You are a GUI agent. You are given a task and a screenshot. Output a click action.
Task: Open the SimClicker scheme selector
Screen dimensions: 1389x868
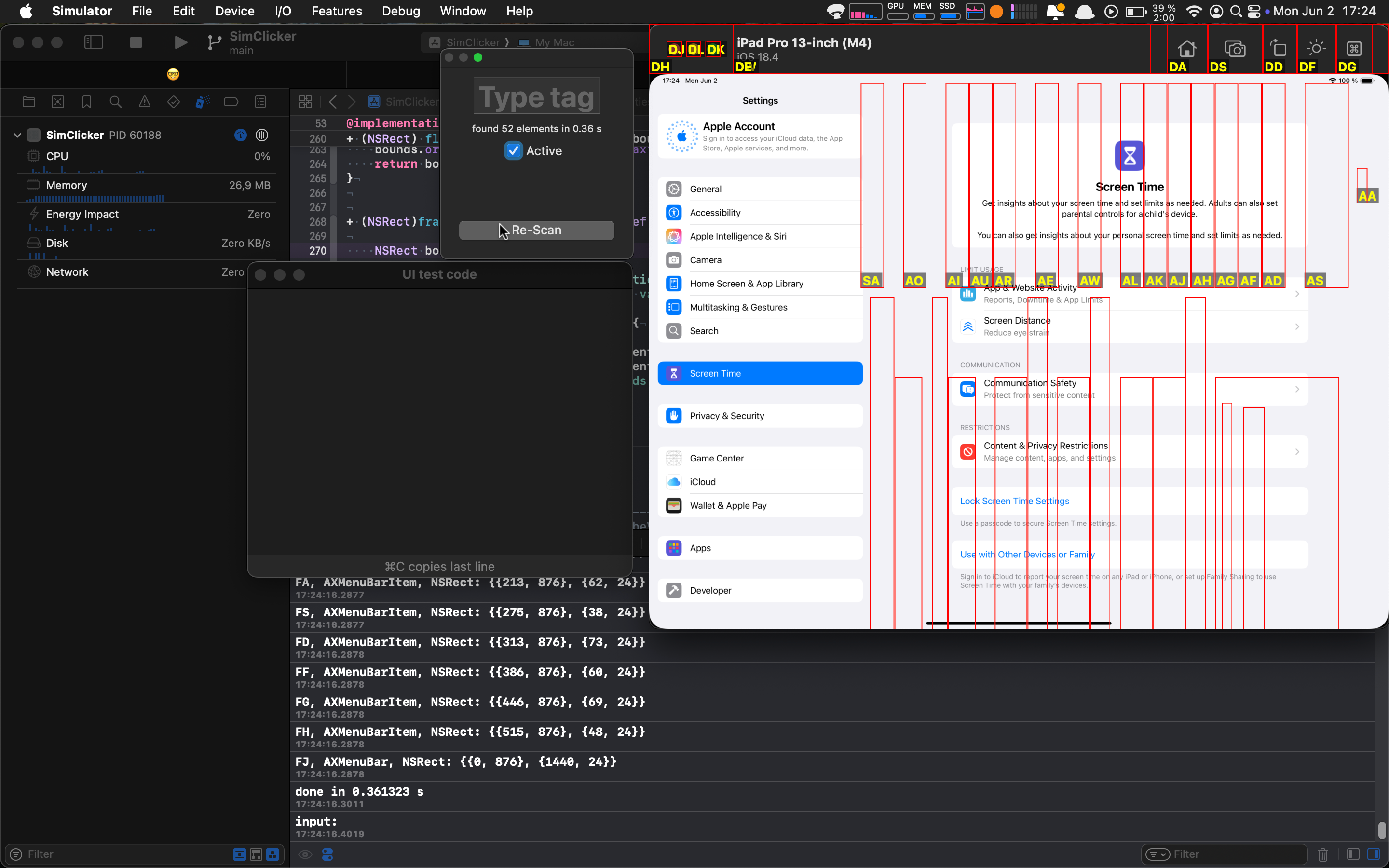tap(465, 42)
